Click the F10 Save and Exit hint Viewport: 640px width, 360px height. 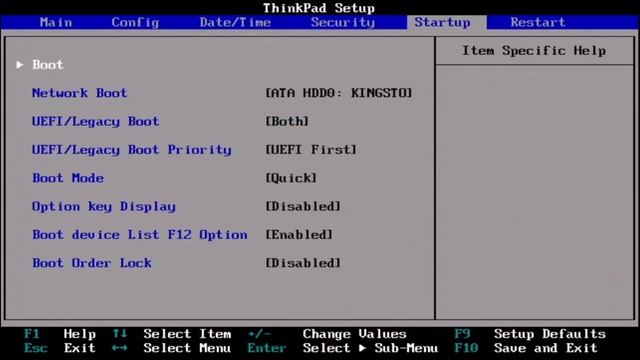526,348
